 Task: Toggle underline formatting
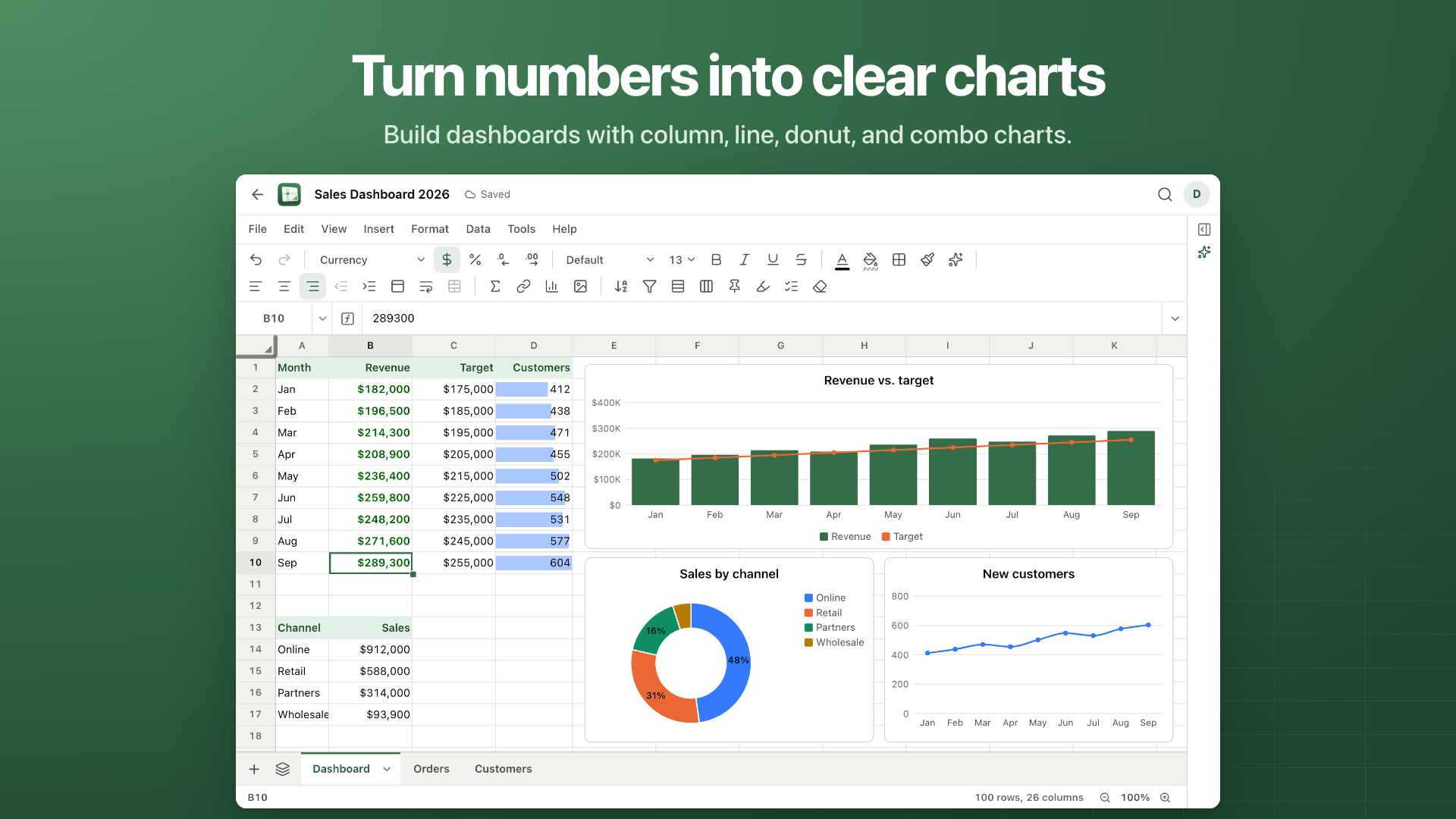coord(773,259)
